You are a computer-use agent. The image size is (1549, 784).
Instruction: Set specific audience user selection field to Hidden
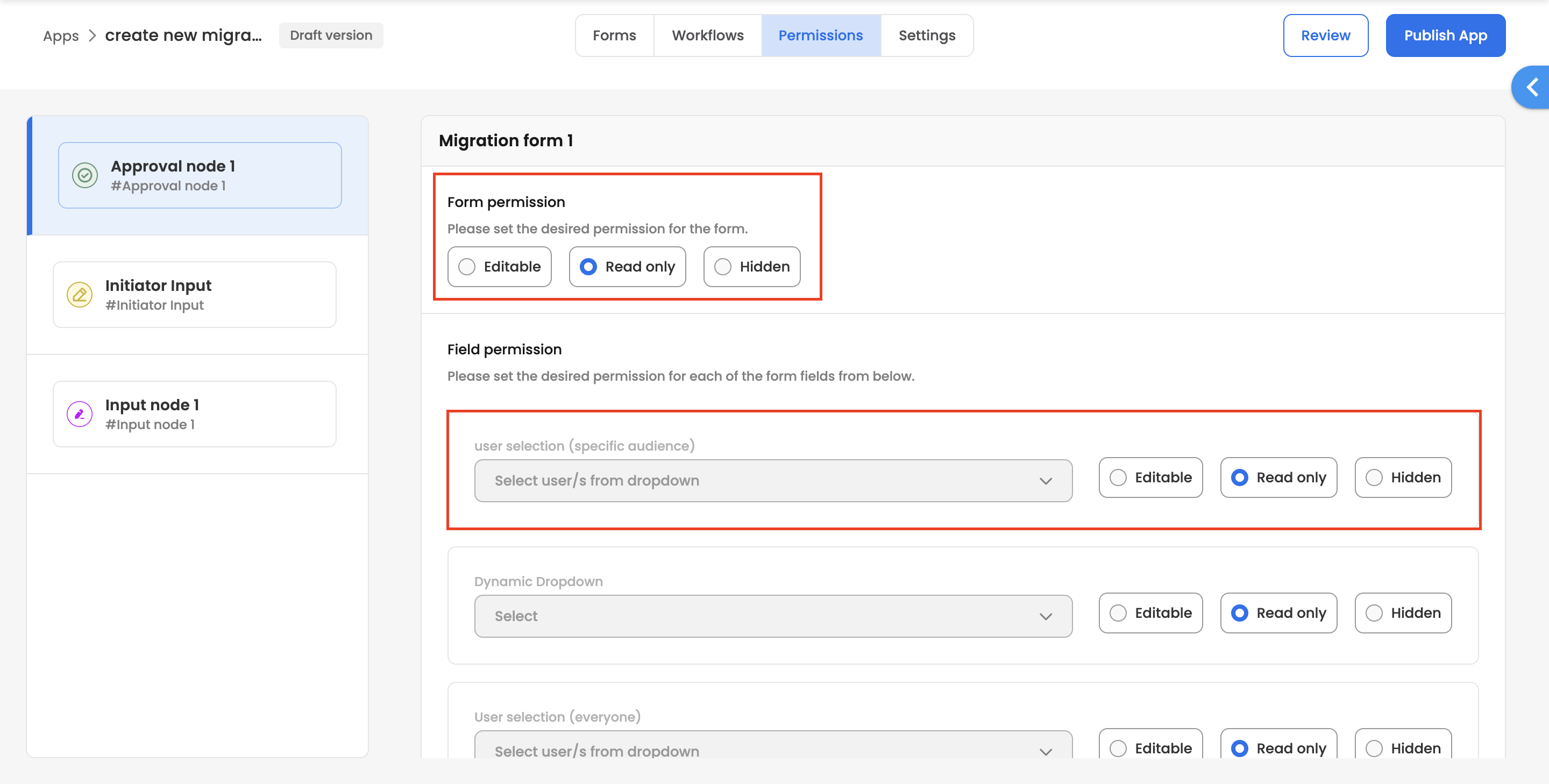(1402, 477)
